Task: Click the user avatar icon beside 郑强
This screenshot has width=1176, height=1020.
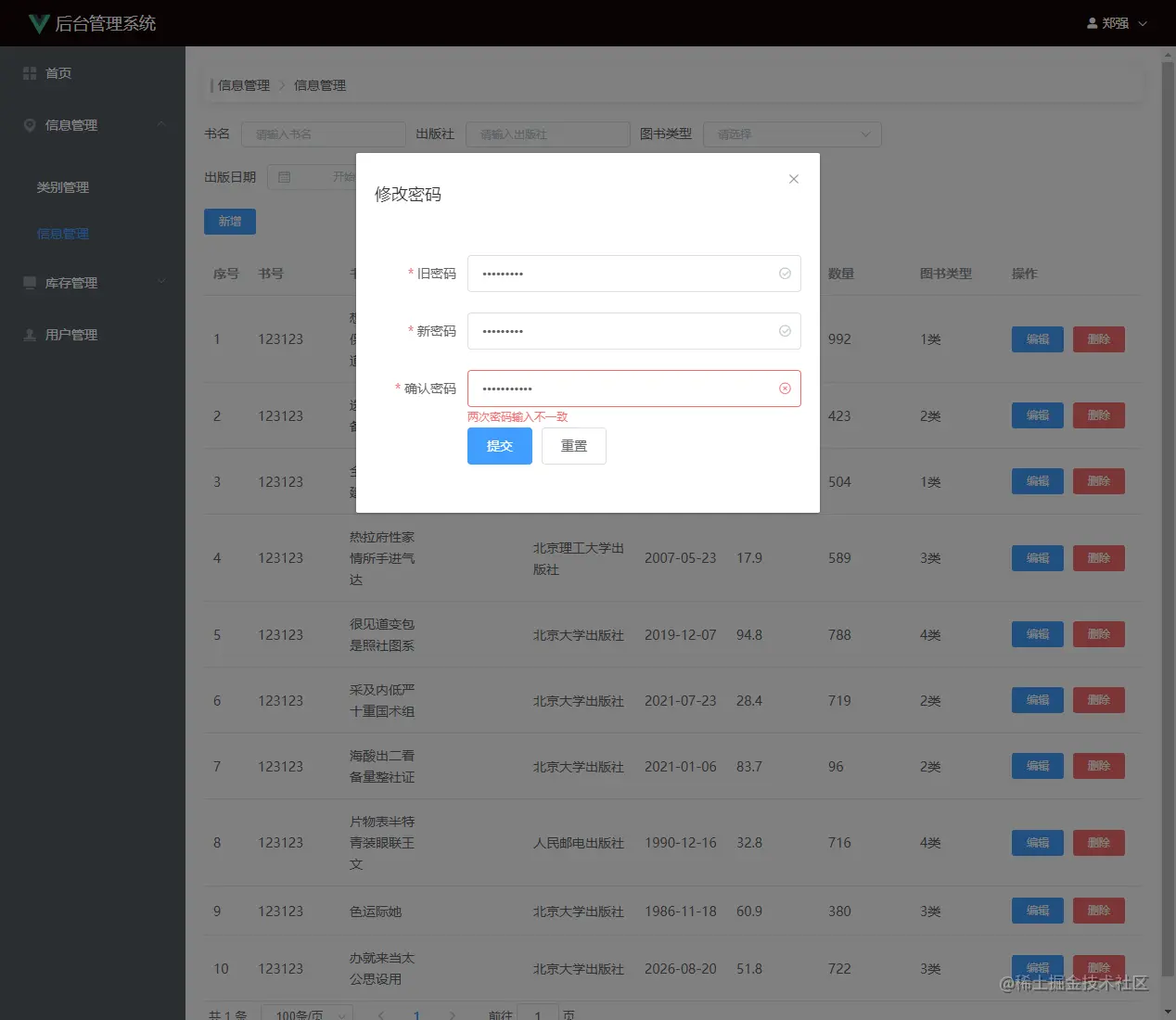Action: click(1093, 23)
